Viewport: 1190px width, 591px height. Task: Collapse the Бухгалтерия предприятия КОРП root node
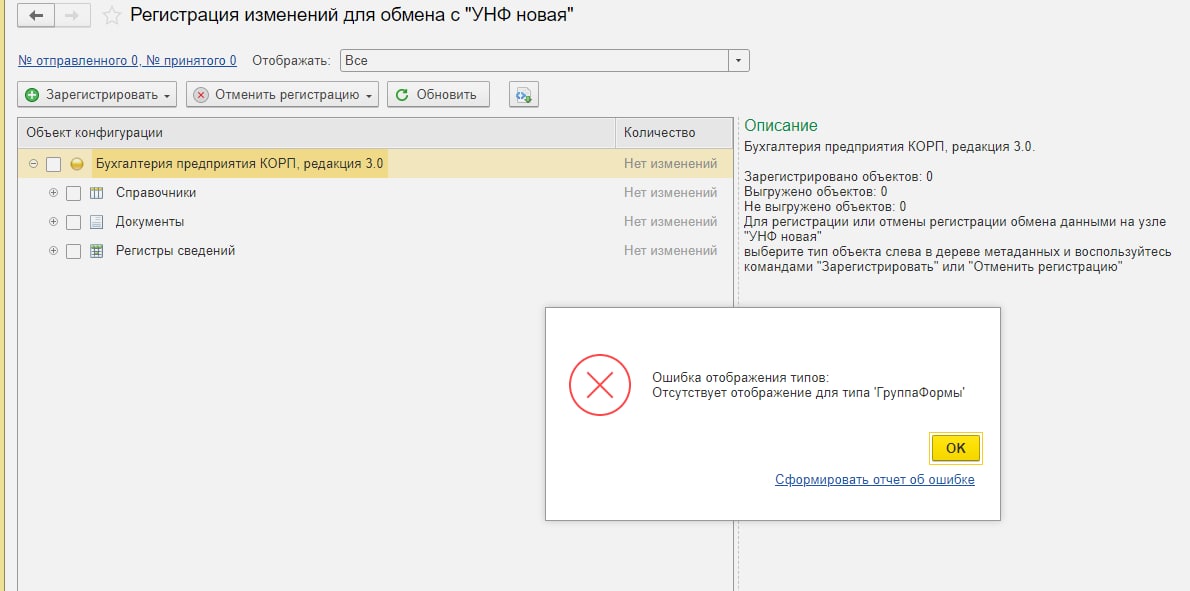(33, 164)
